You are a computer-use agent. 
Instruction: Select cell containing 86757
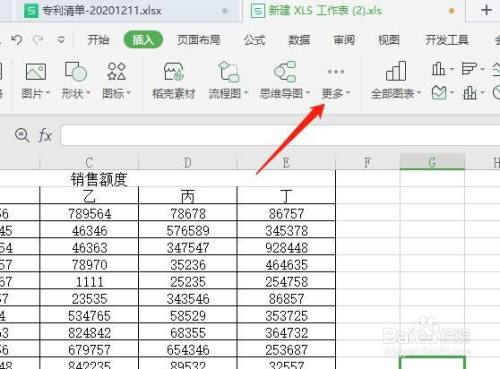[x=286, y=213]
